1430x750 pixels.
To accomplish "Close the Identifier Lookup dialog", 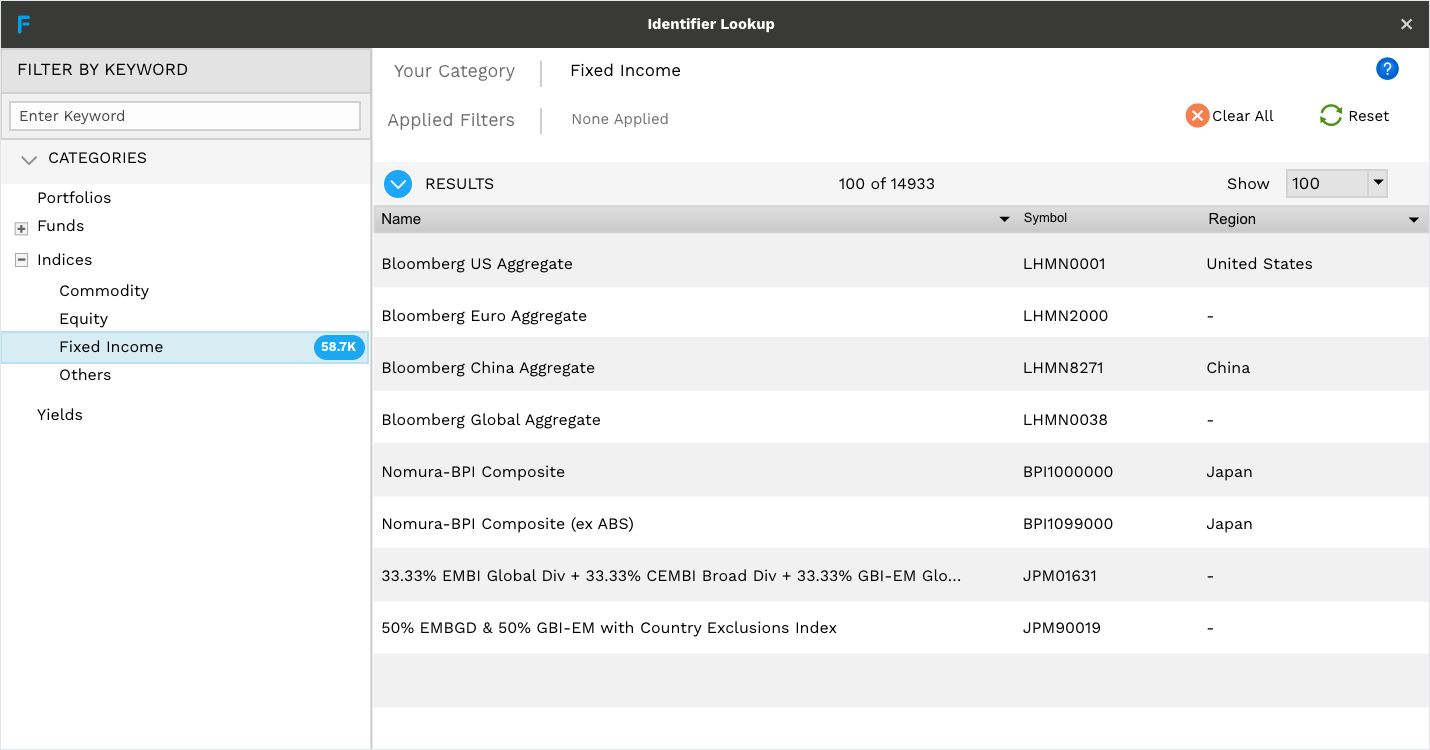I will (1406, 24).
